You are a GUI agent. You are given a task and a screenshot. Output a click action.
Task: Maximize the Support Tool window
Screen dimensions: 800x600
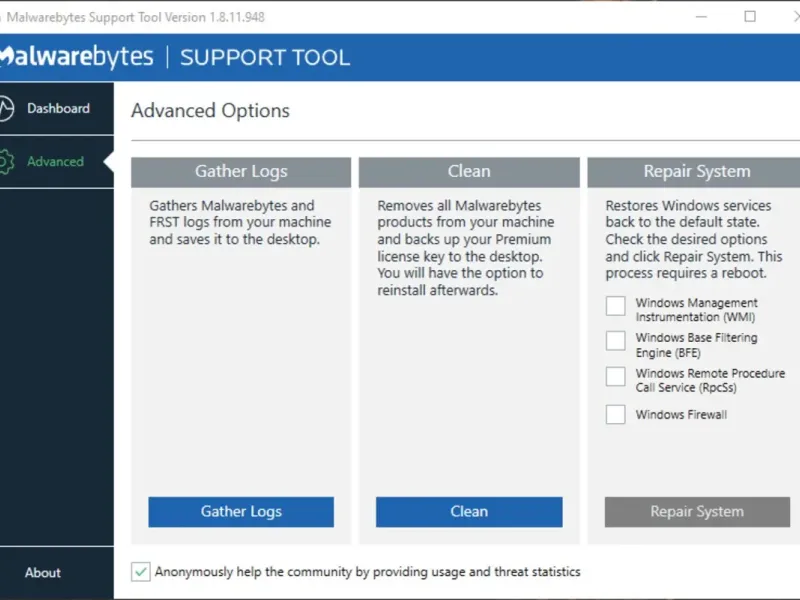click(x=750, y=17)
